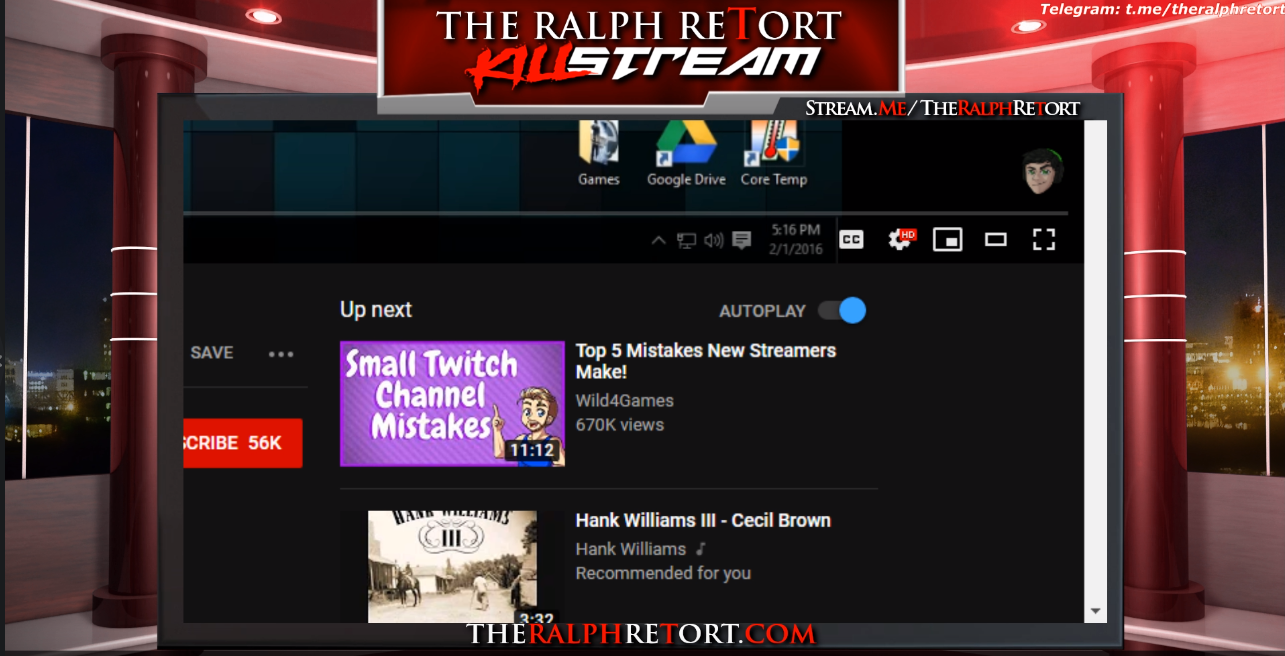1285x656 pixels.
Task: Click the video progress bar
Action: pos(626,213)
